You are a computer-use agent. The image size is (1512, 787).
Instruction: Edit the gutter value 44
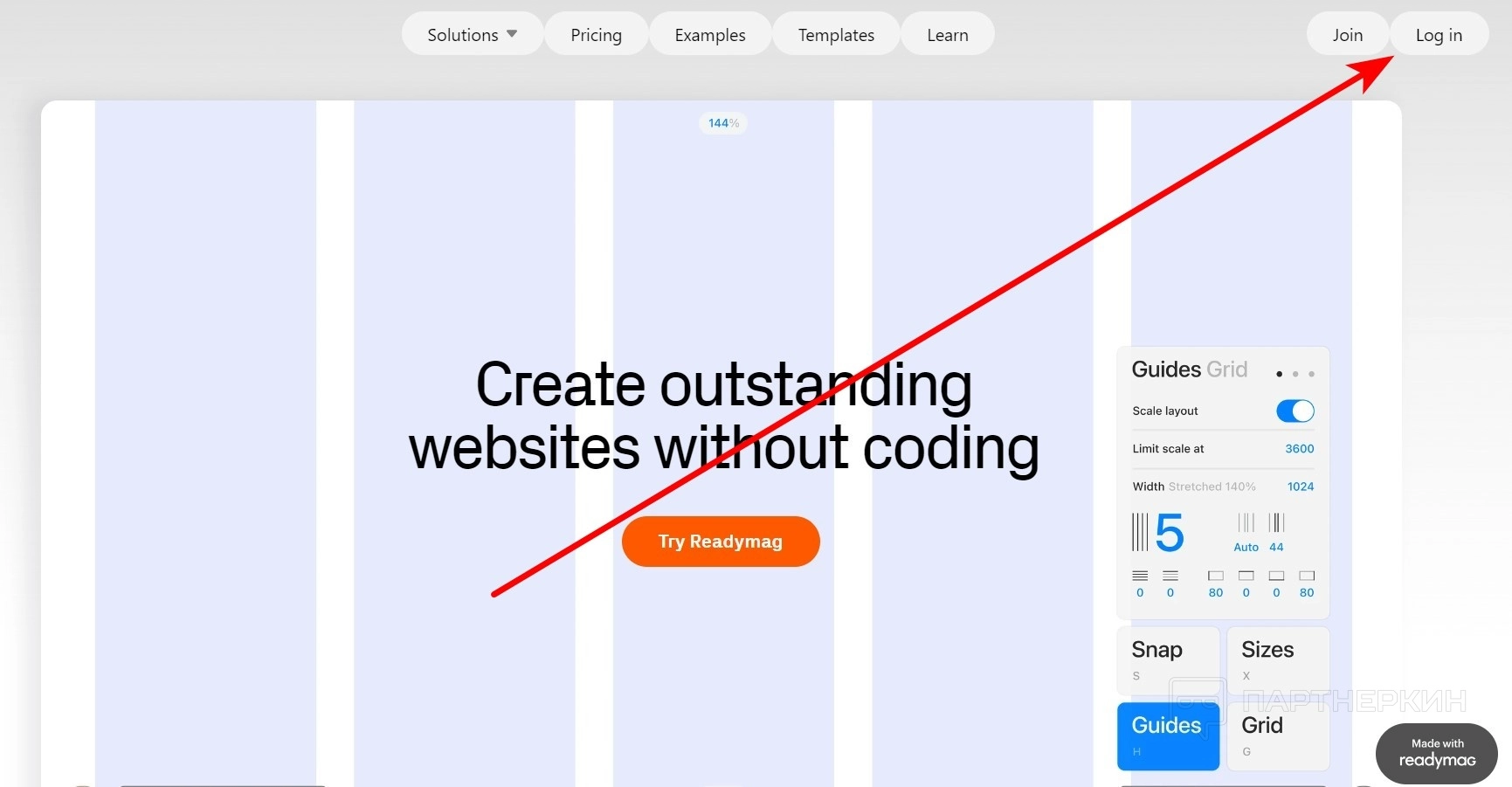pyautogui.click(x=1276, y=548)
